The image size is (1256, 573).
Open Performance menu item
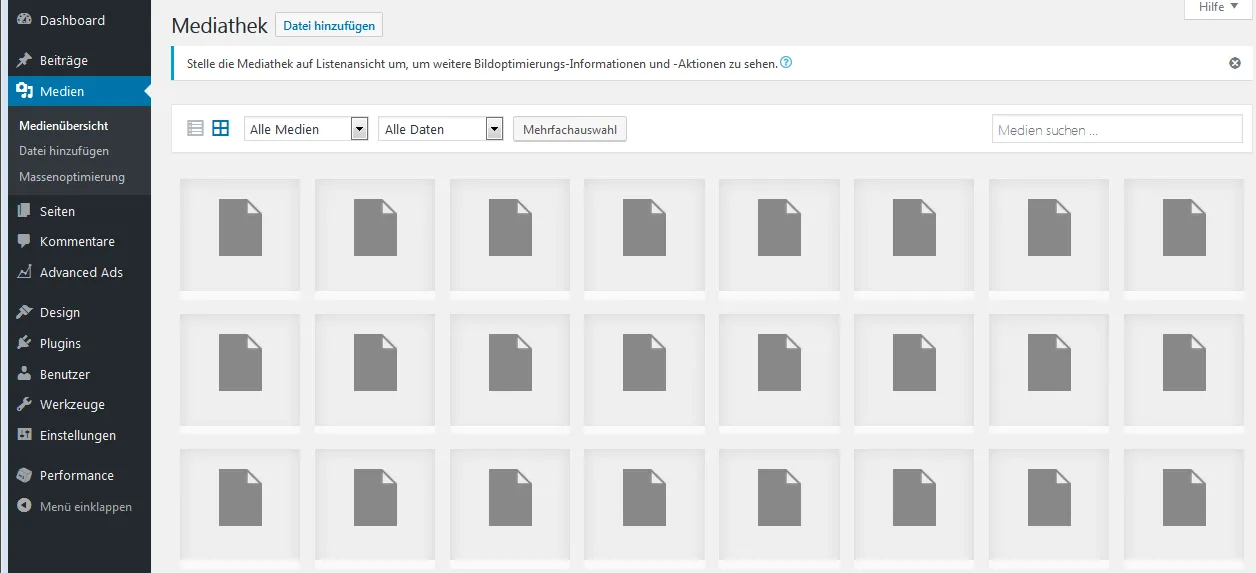75,475
